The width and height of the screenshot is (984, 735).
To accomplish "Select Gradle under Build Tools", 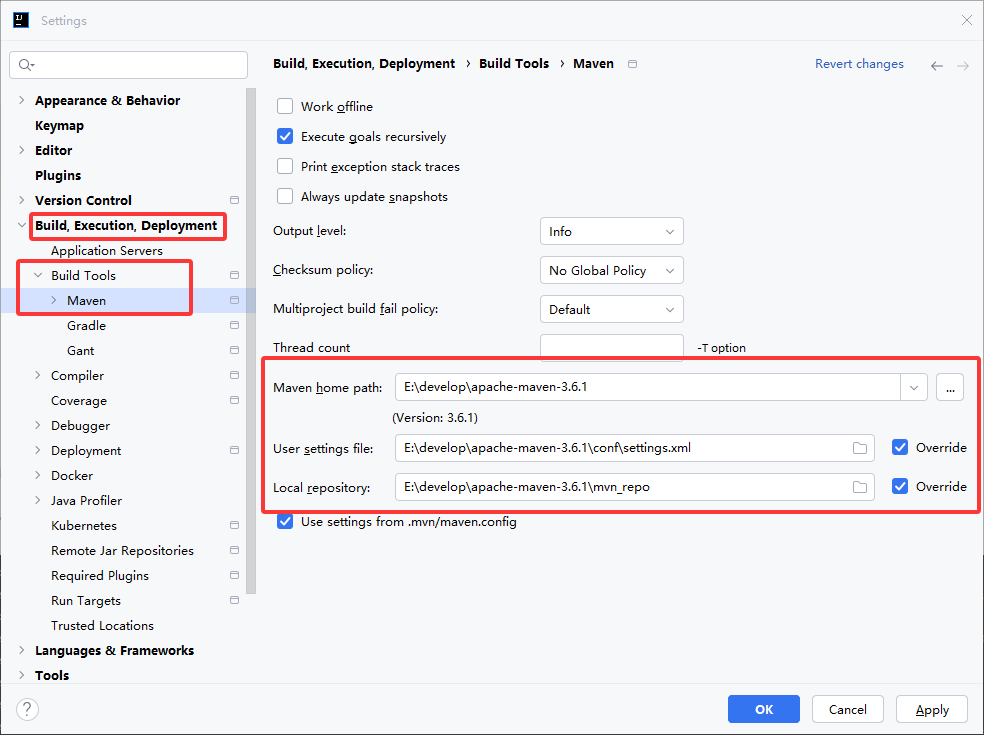I will click(87, 325).
